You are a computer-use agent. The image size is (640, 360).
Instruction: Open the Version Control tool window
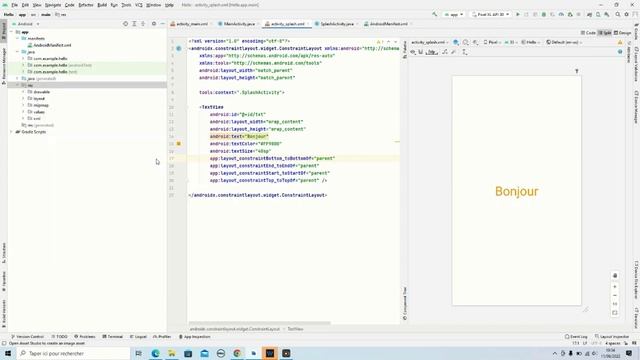click(x=27, y=337)
